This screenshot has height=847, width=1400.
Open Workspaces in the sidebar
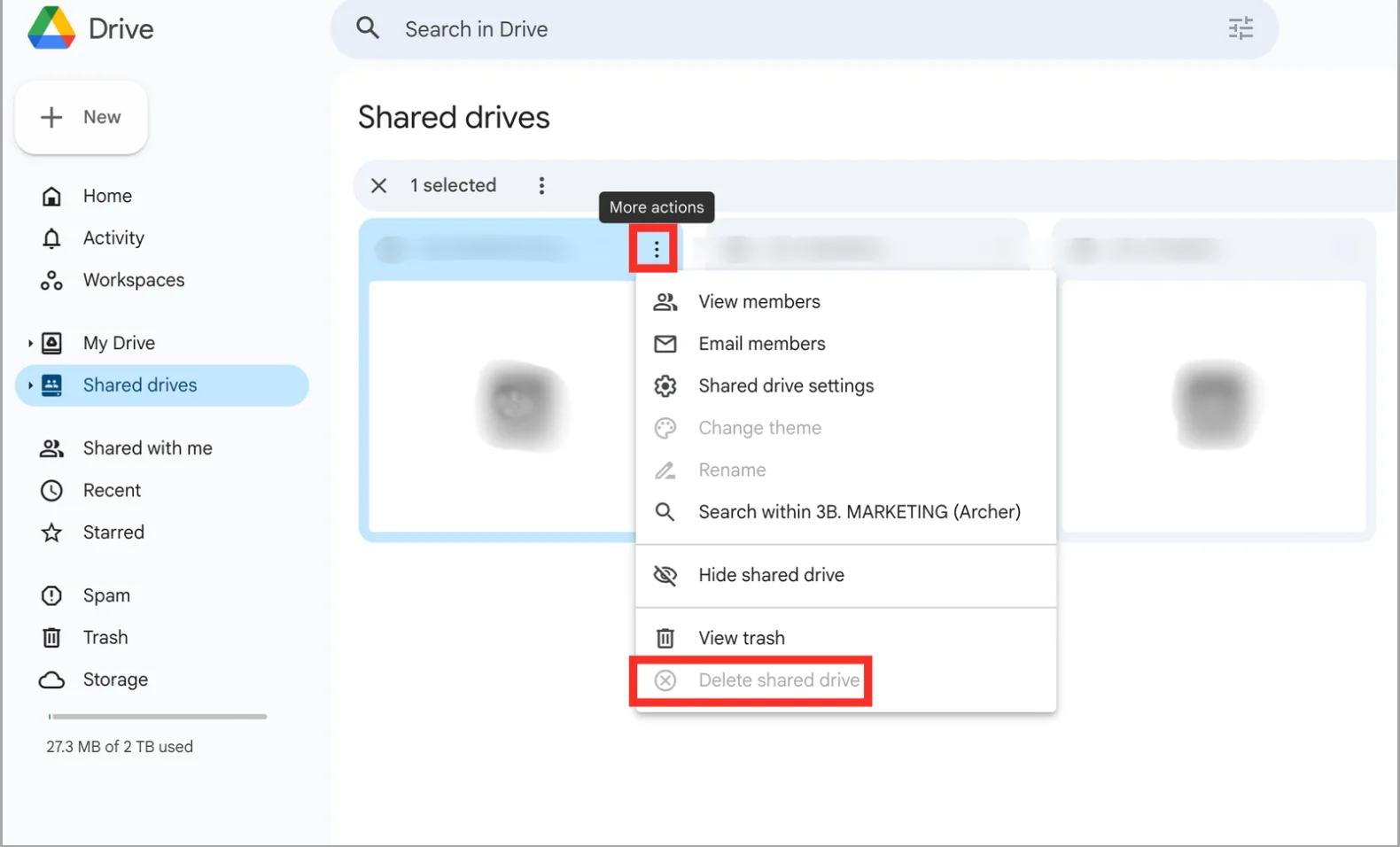pos(162,280)
